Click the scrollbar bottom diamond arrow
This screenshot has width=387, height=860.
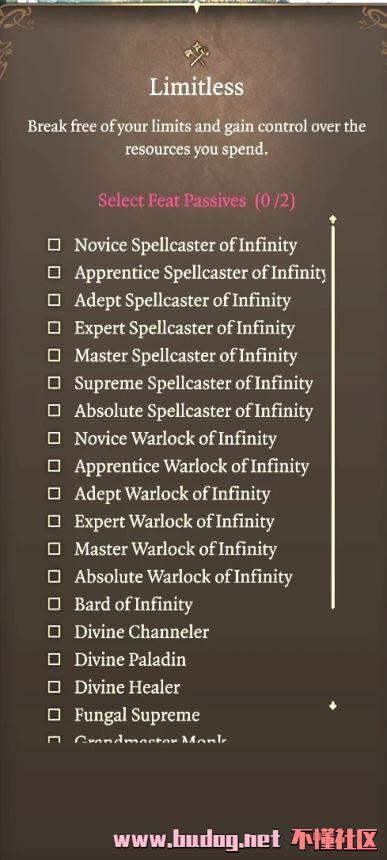pyautogui.click(x=332, y=706)
